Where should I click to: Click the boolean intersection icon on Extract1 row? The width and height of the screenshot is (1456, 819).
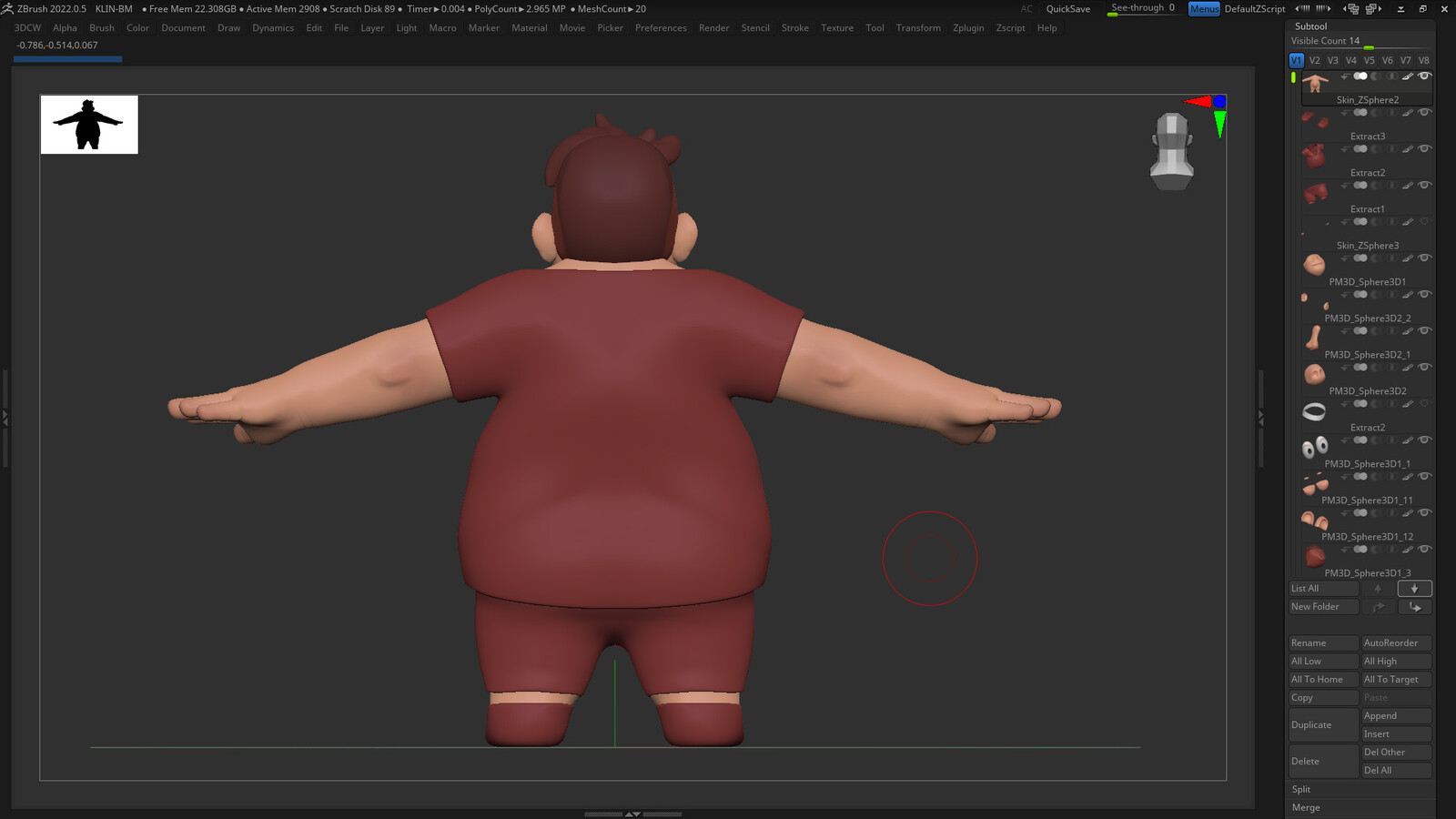coord(1391,186)
